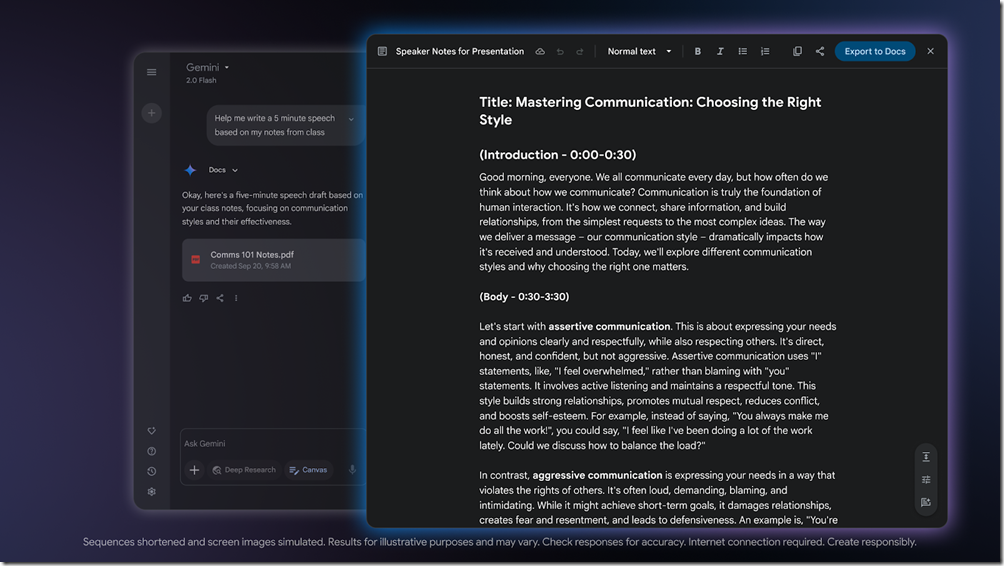Give the response a thumbs up
Viewport: 1004px width, 566px height.
(187, 298)
